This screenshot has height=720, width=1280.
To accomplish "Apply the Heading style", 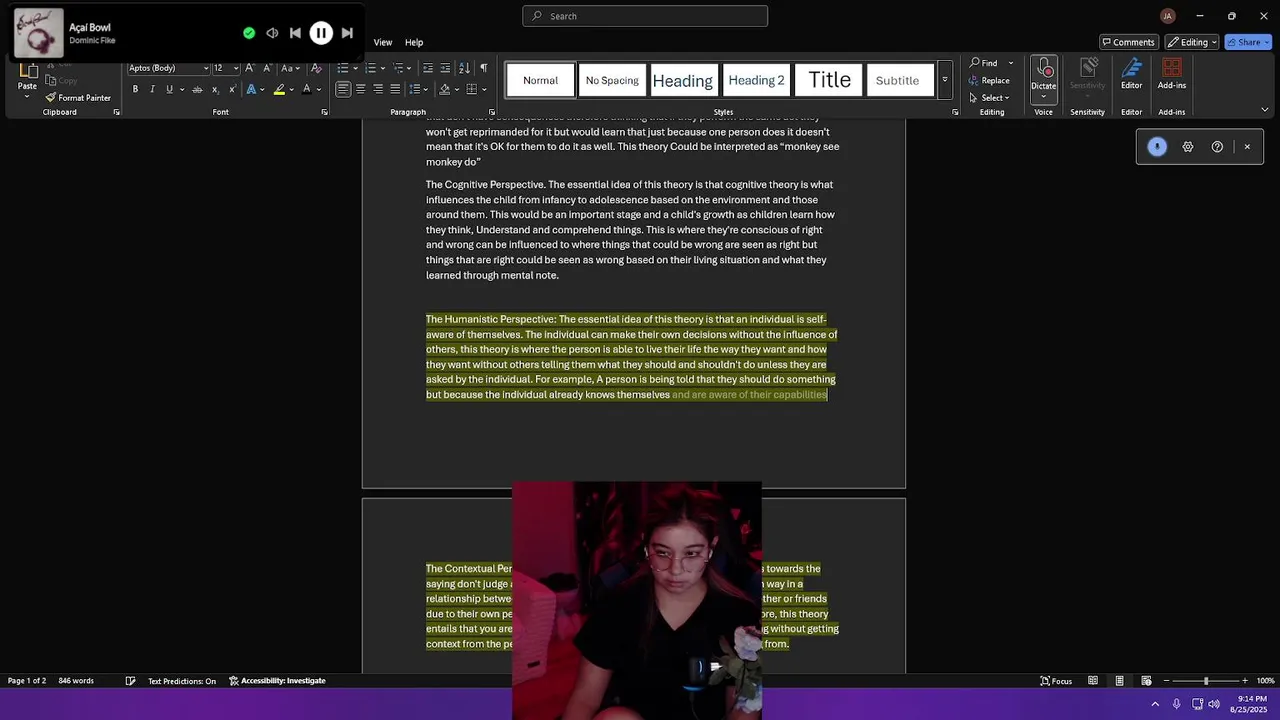I will click(683, 80).
